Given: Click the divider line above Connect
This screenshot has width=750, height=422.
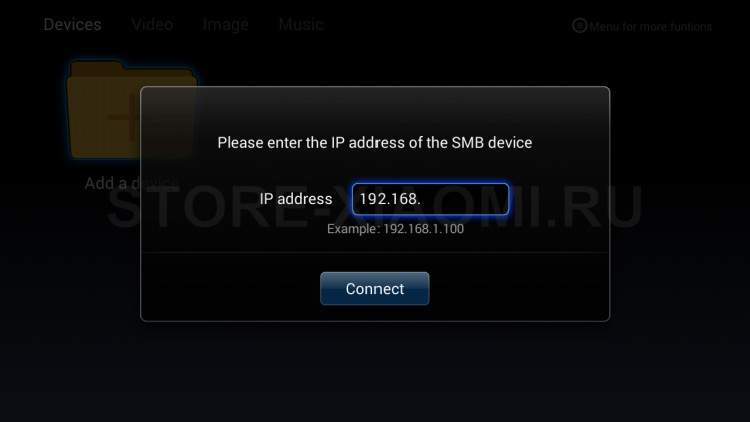Looking at the screenshot, I should click(375, 252).
